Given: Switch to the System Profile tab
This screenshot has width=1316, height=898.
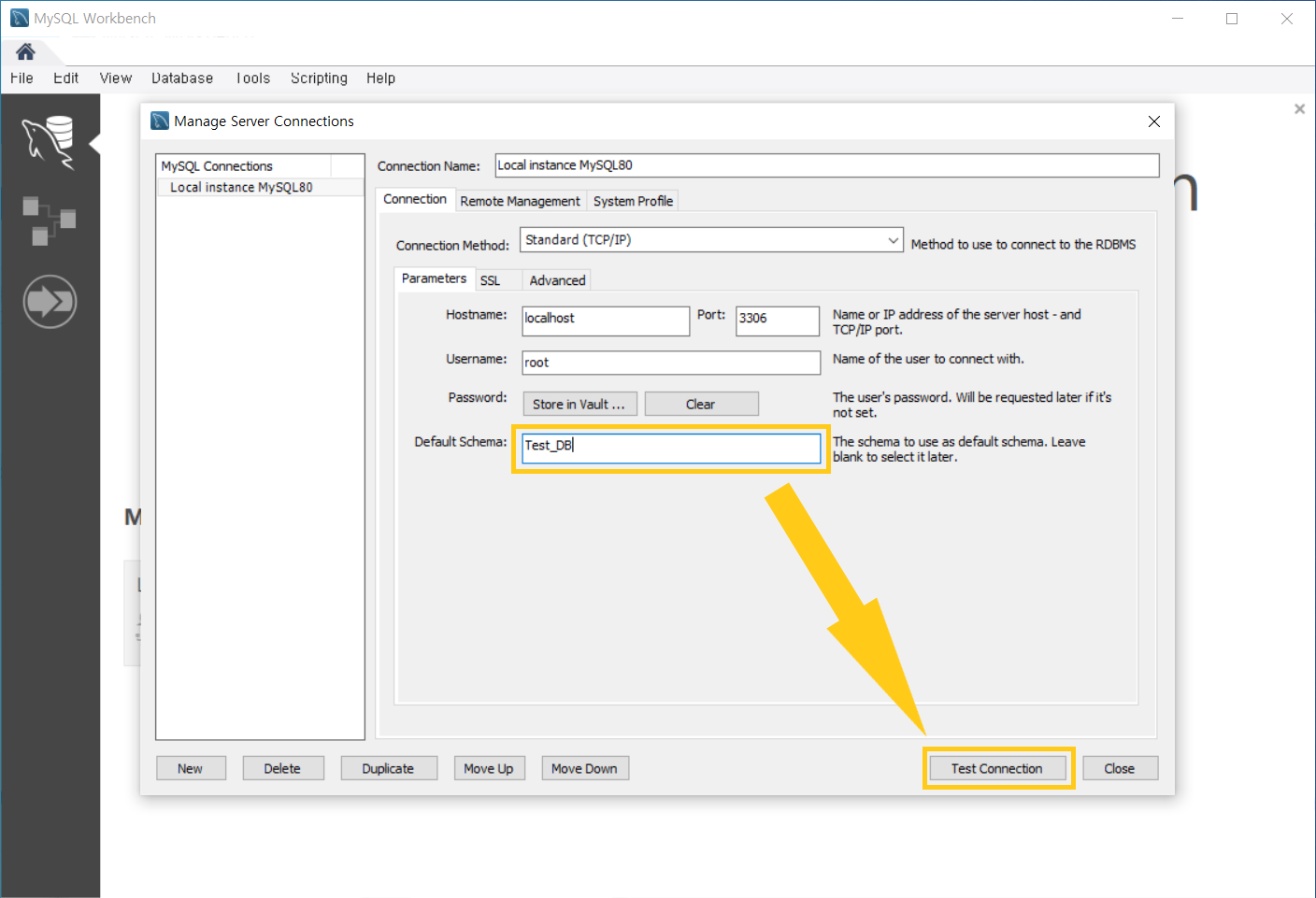Looking at the screenshot, I should pos(633,201).
